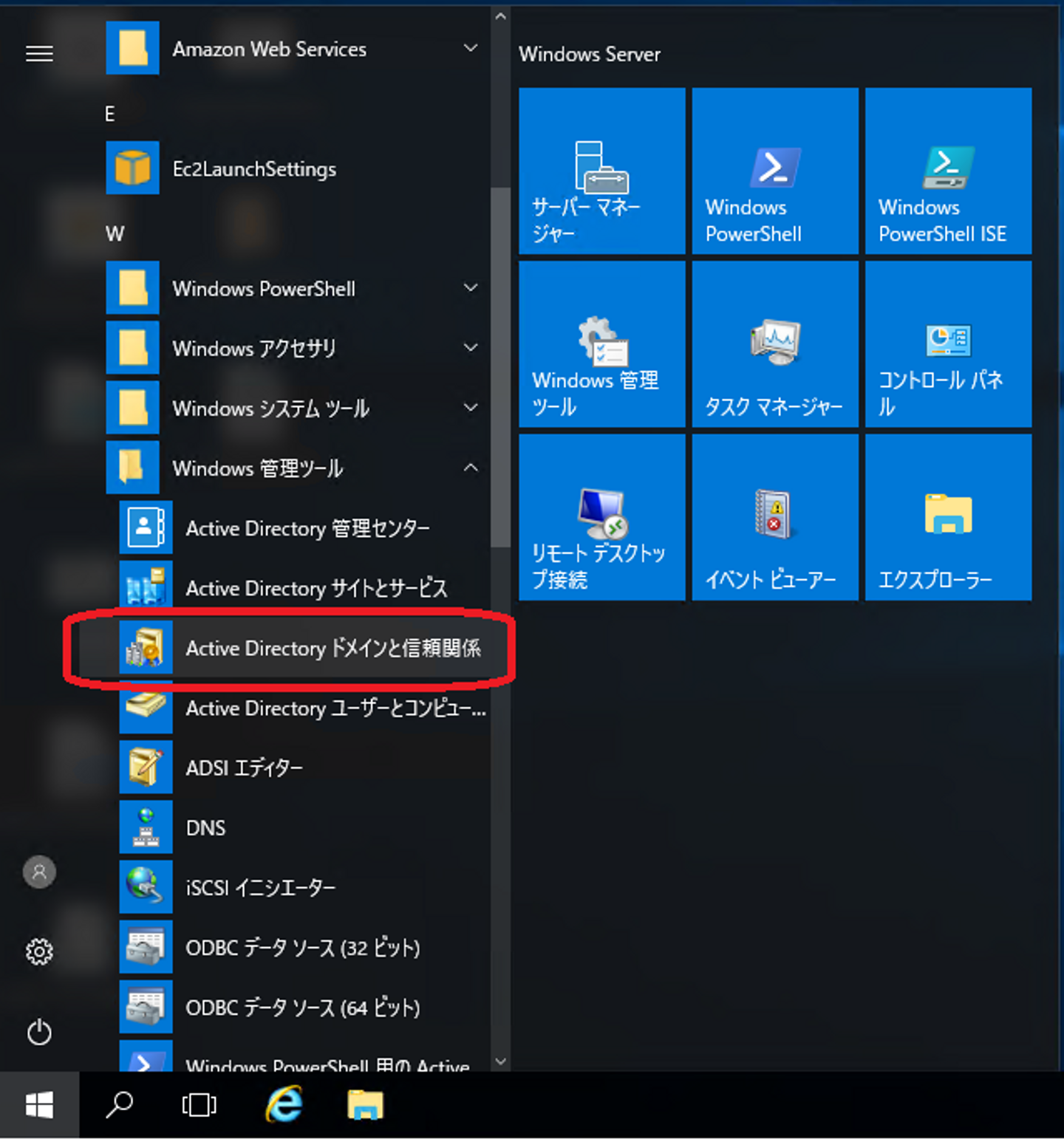Image resolution: width=1064 pixels, height=1142 pixels.
Task: Click the app list scrollbar thumb
Action: [500, 367]
